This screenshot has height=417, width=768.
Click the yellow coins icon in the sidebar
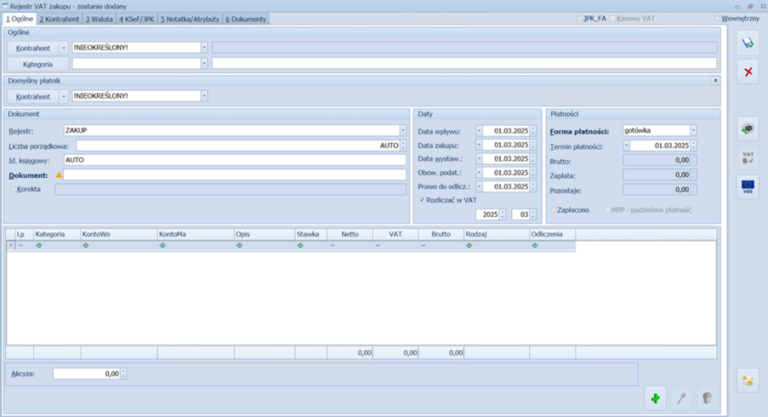pos(745,379)
